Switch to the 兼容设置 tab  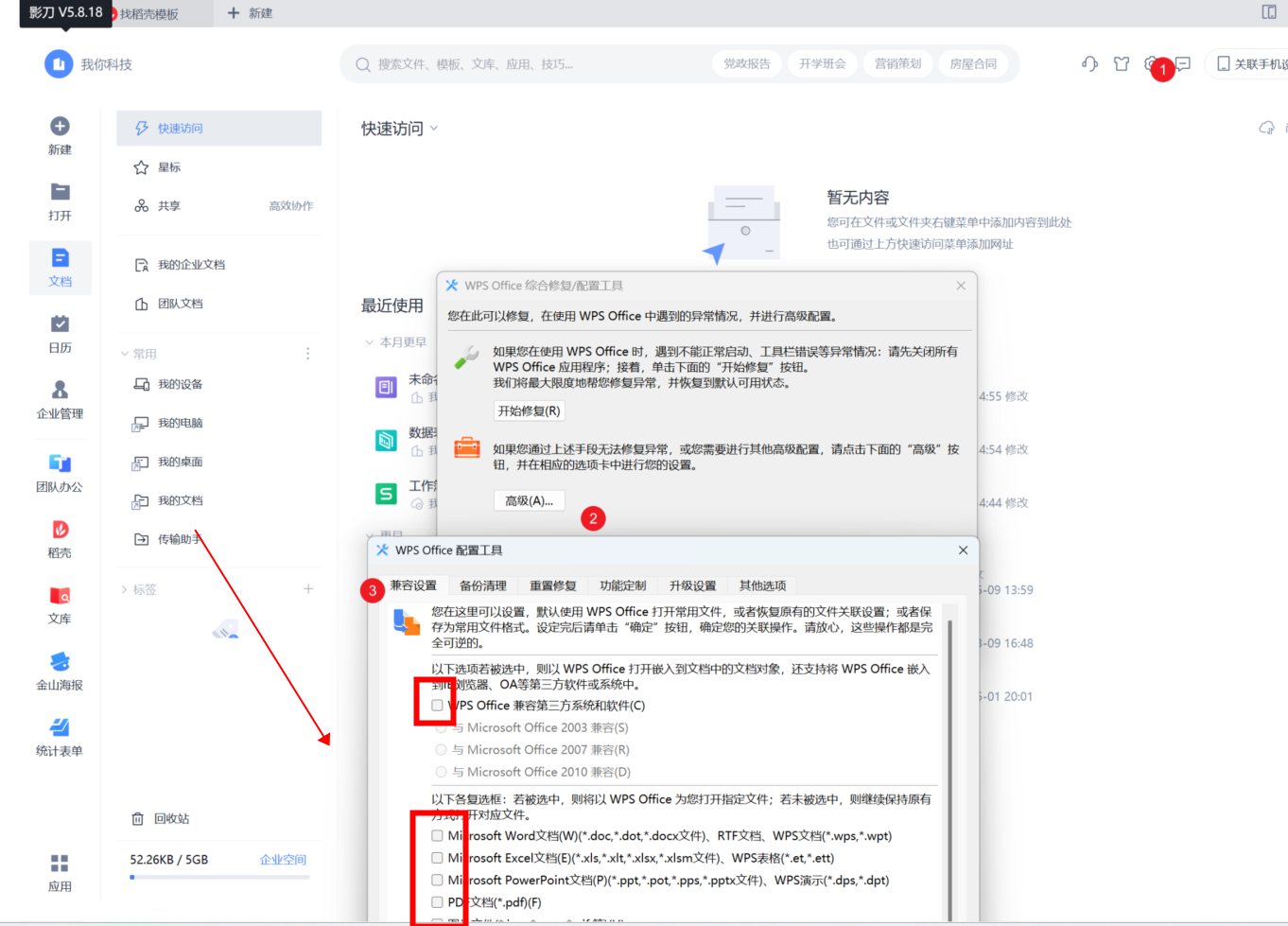click(x=413, y=585)
